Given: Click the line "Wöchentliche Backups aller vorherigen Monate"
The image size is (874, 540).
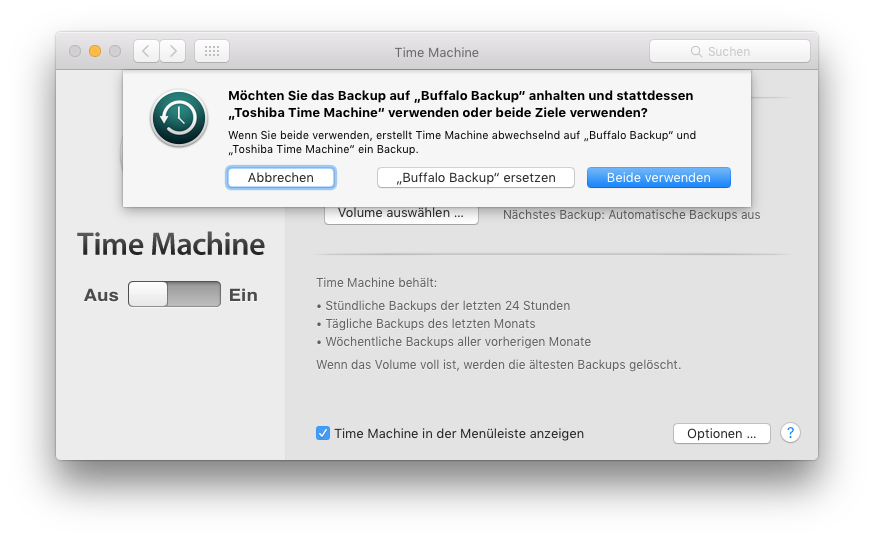Looking at the screenshot, I should click(458, 342).
